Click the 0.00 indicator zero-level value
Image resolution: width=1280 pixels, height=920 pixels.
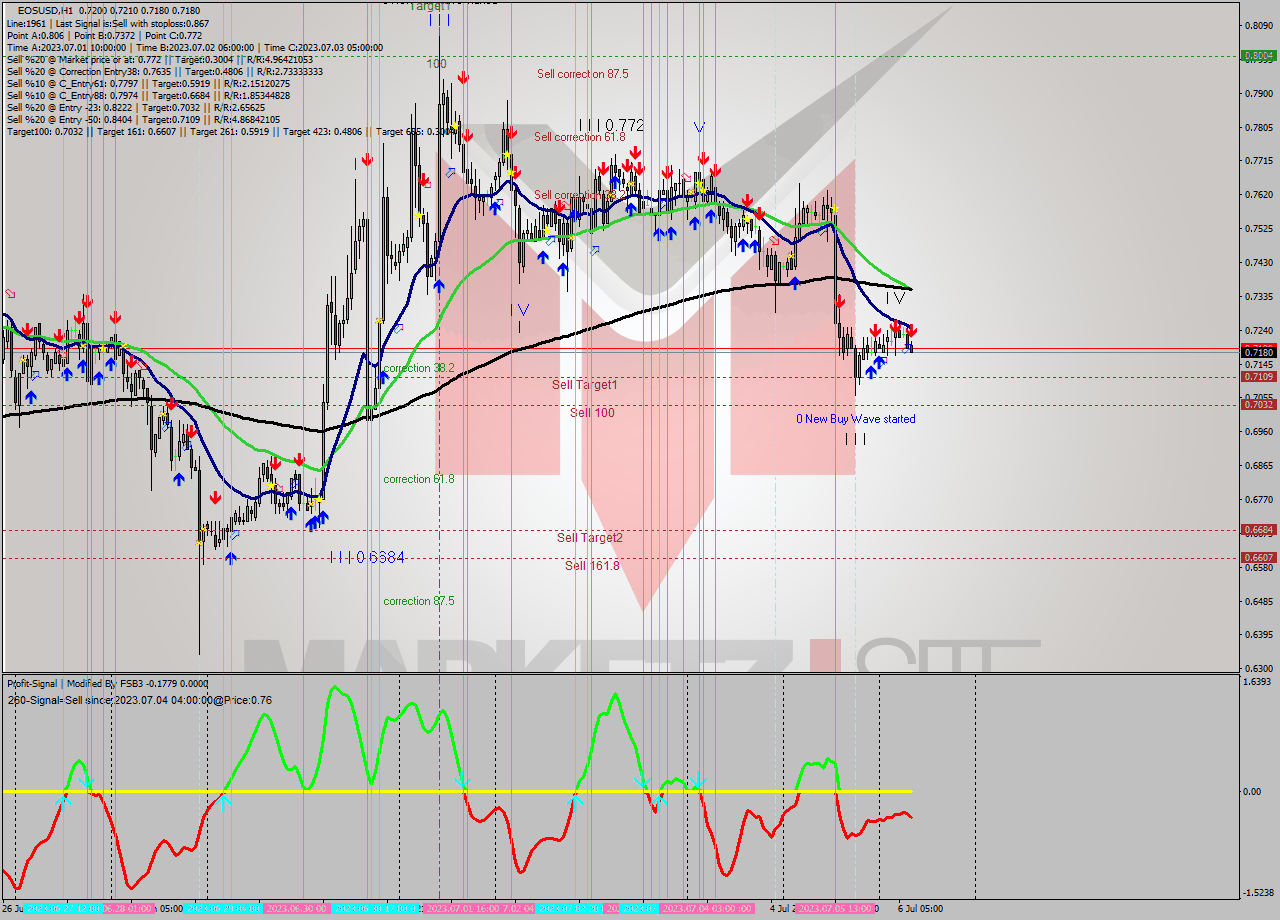(x=1252, y=791)
